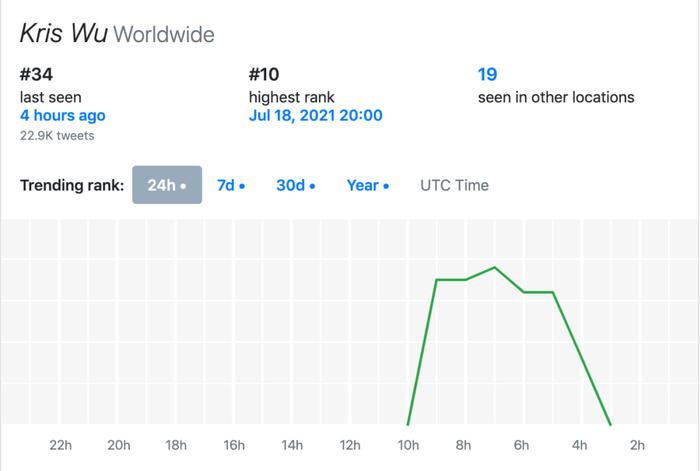The image size is (700, 471).
Task: Click the #34 last seen rank
Action: pos(36,74)
